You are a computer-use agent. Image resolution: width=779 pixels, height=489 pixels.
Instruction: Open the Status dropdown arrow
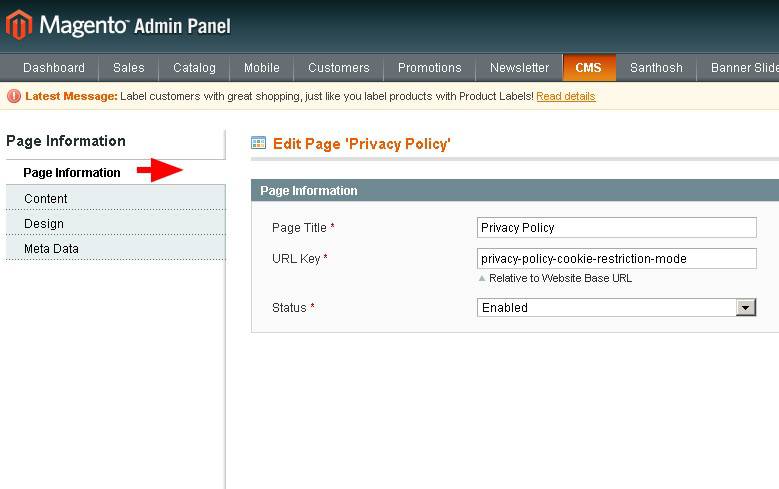(746, 308)
